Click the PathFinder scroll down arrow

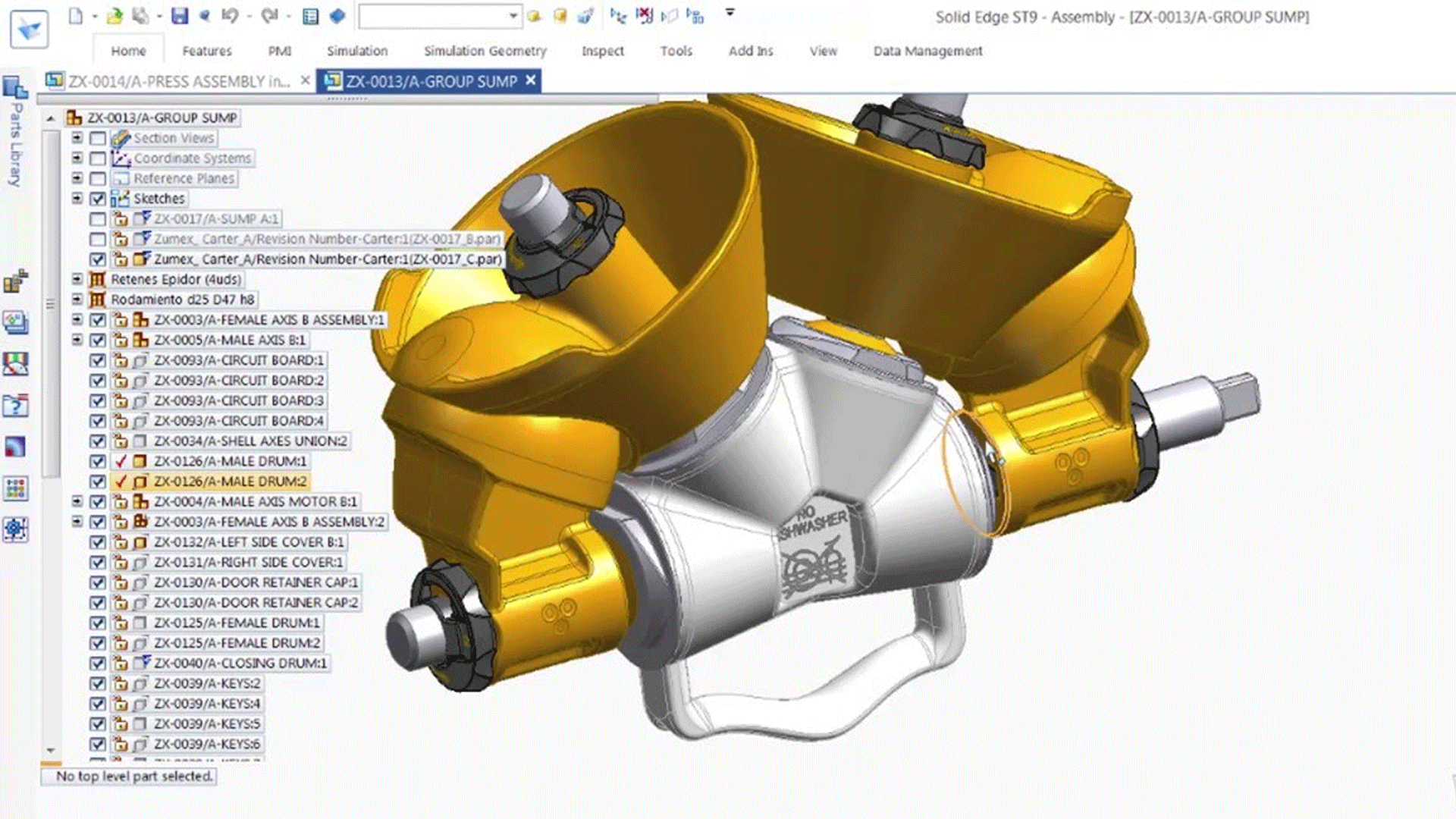[50, 750]
